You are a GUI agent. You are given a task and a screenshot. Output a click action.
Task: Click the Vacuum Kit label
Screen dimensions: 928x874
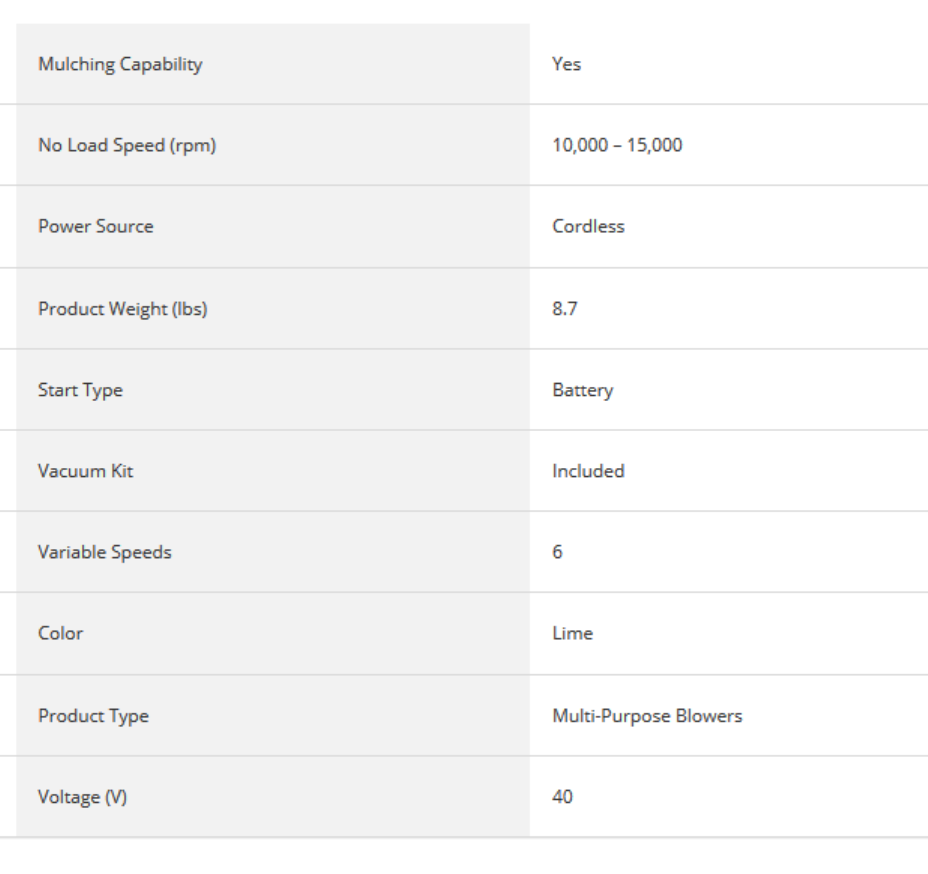point(85,471)
